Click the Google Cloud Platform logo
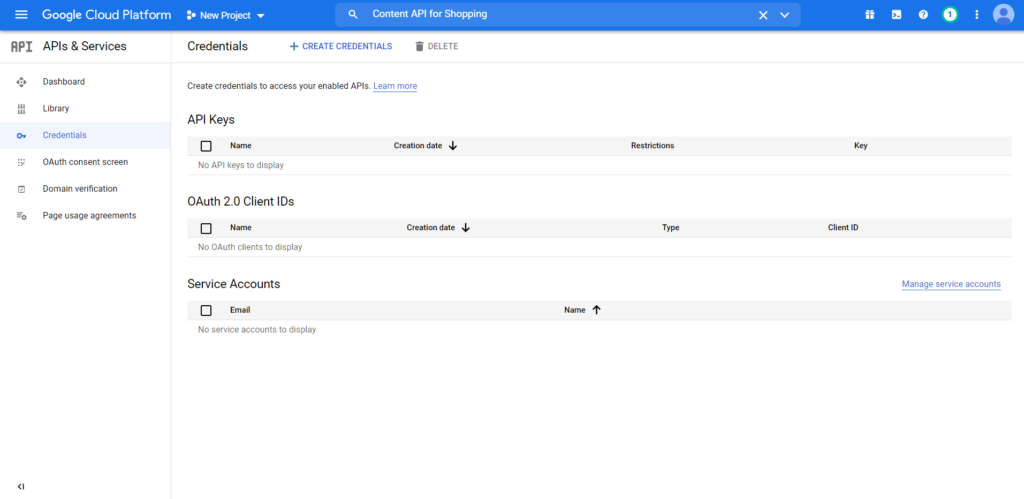Viewport: 1024px width, 499px height. coord(107,15)
